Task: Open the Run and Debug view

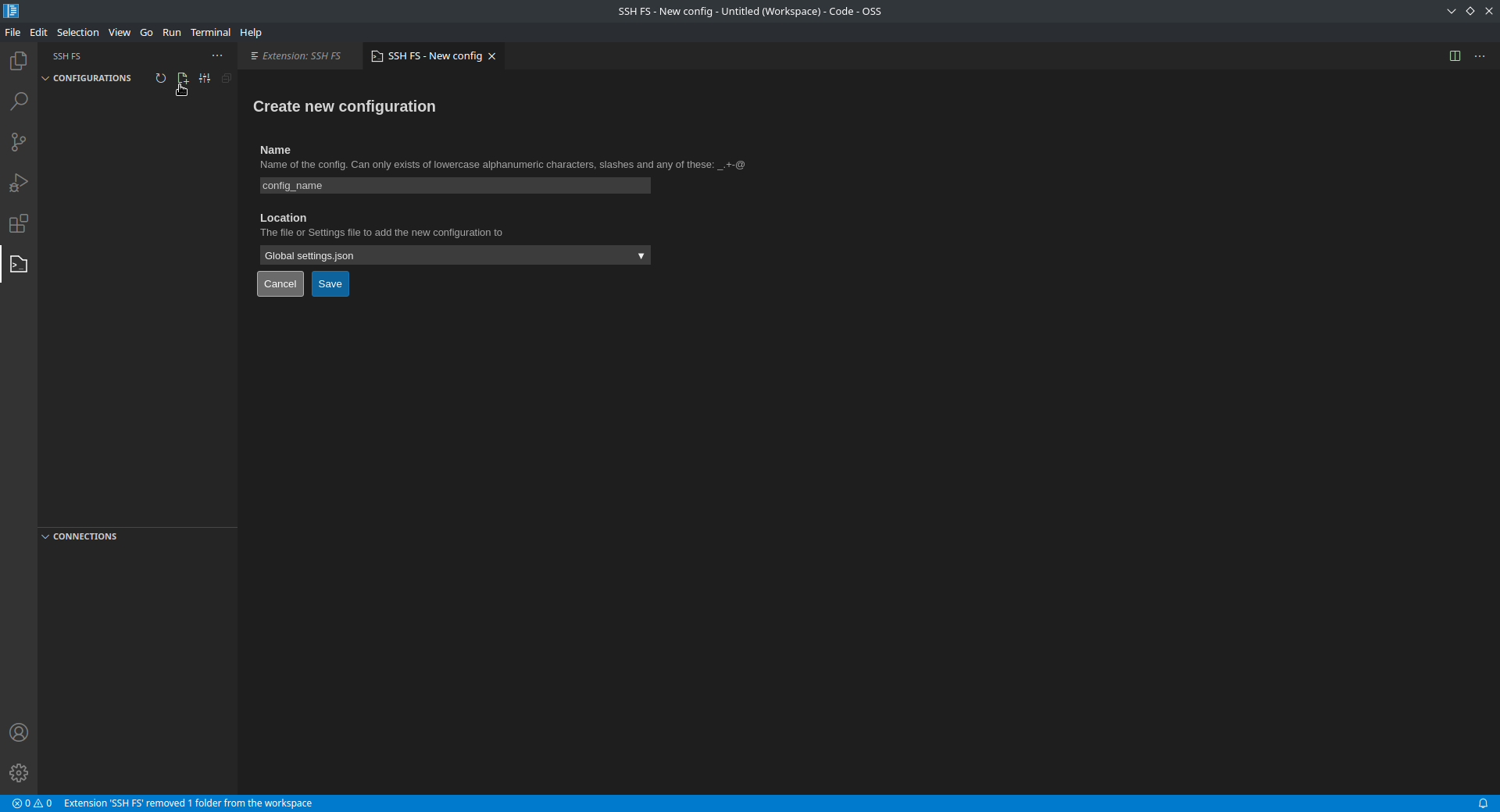Action: pyautogui.click(x=19, y=183)
